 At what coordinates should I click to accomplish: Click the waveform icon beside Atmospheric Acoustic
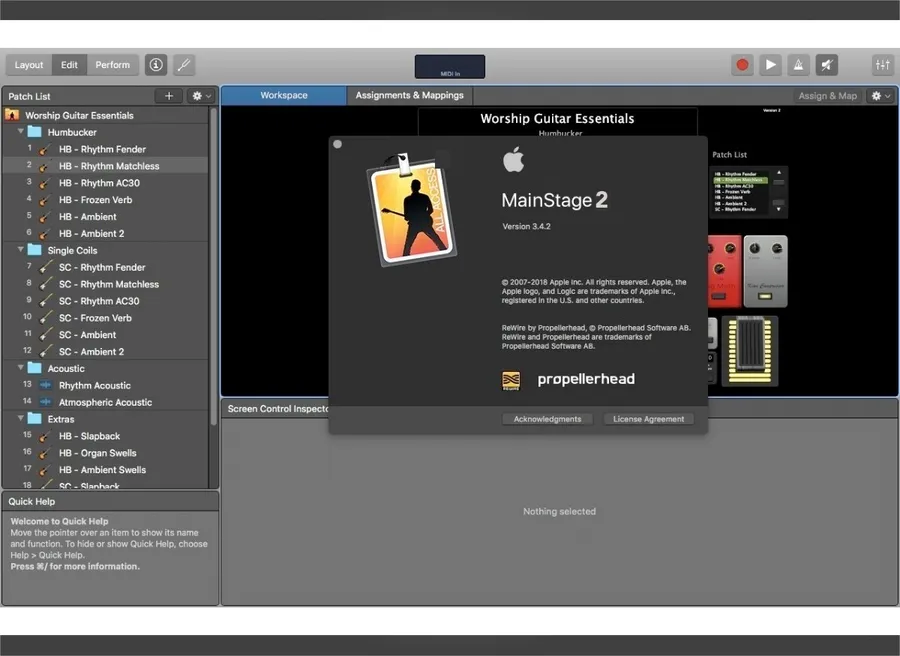(x=45, y=402)
